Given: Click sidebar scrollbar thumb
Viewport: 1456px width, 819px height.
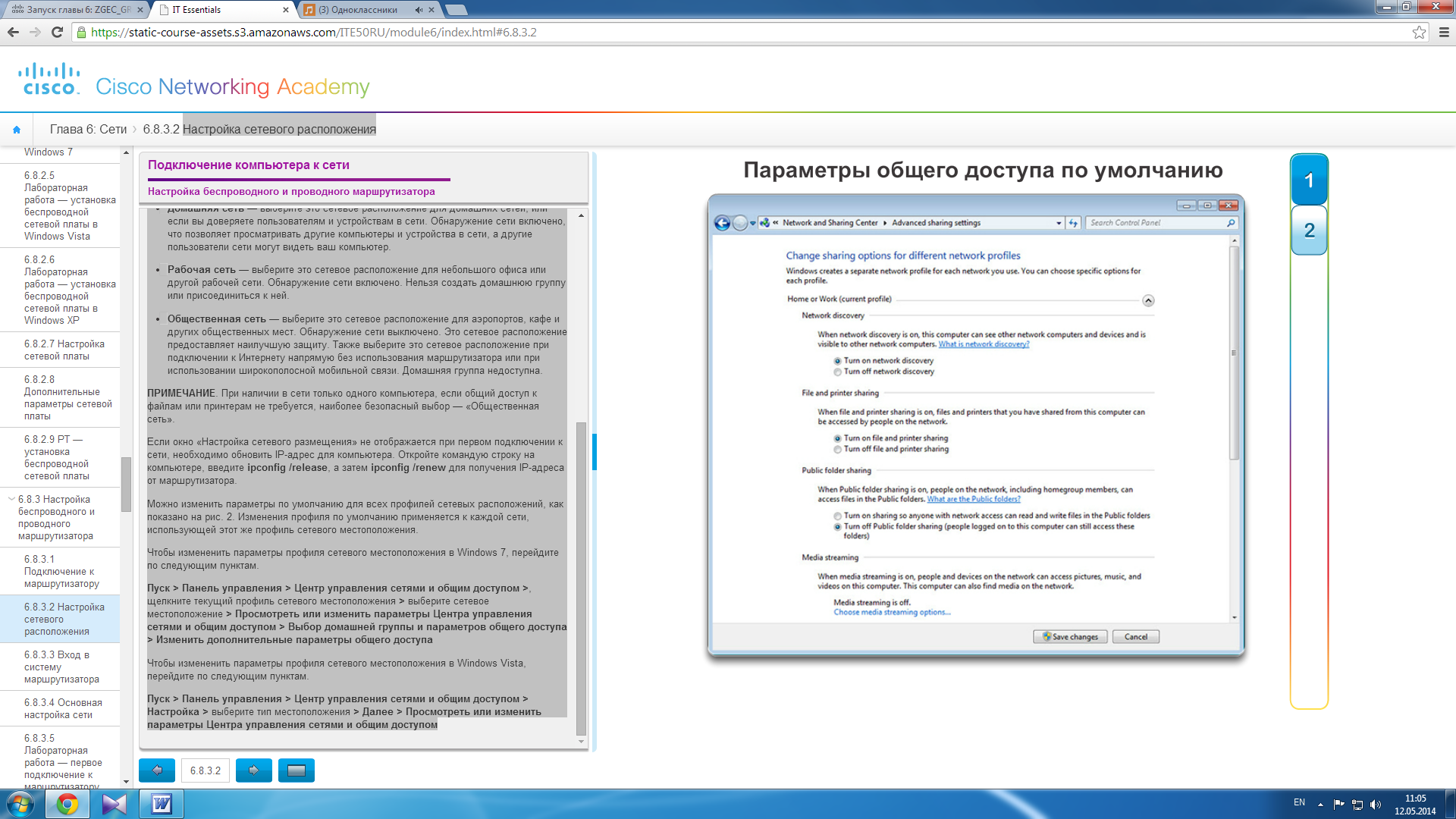Looking at the screenshot, I should pos(126,484).
